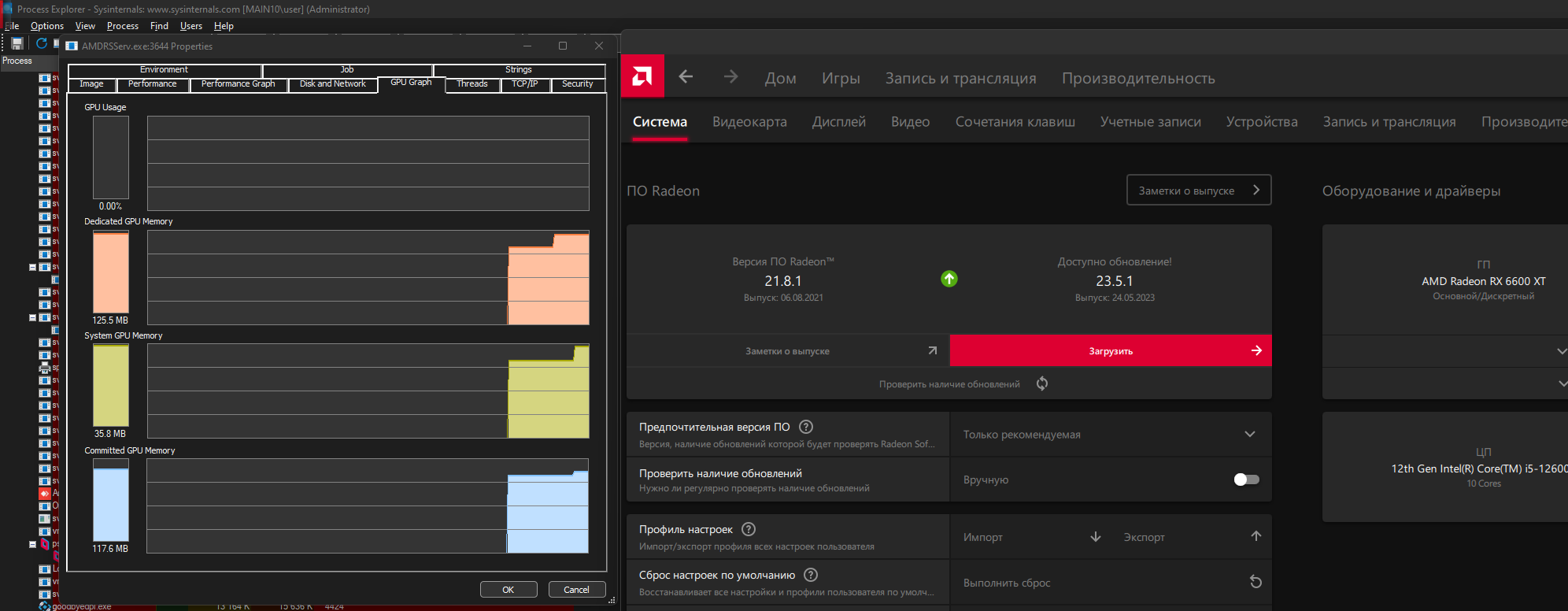This screenshot has width=1568, height=611.
Task: Switch to the Environment tab in Properties
Action: [165, 70]
